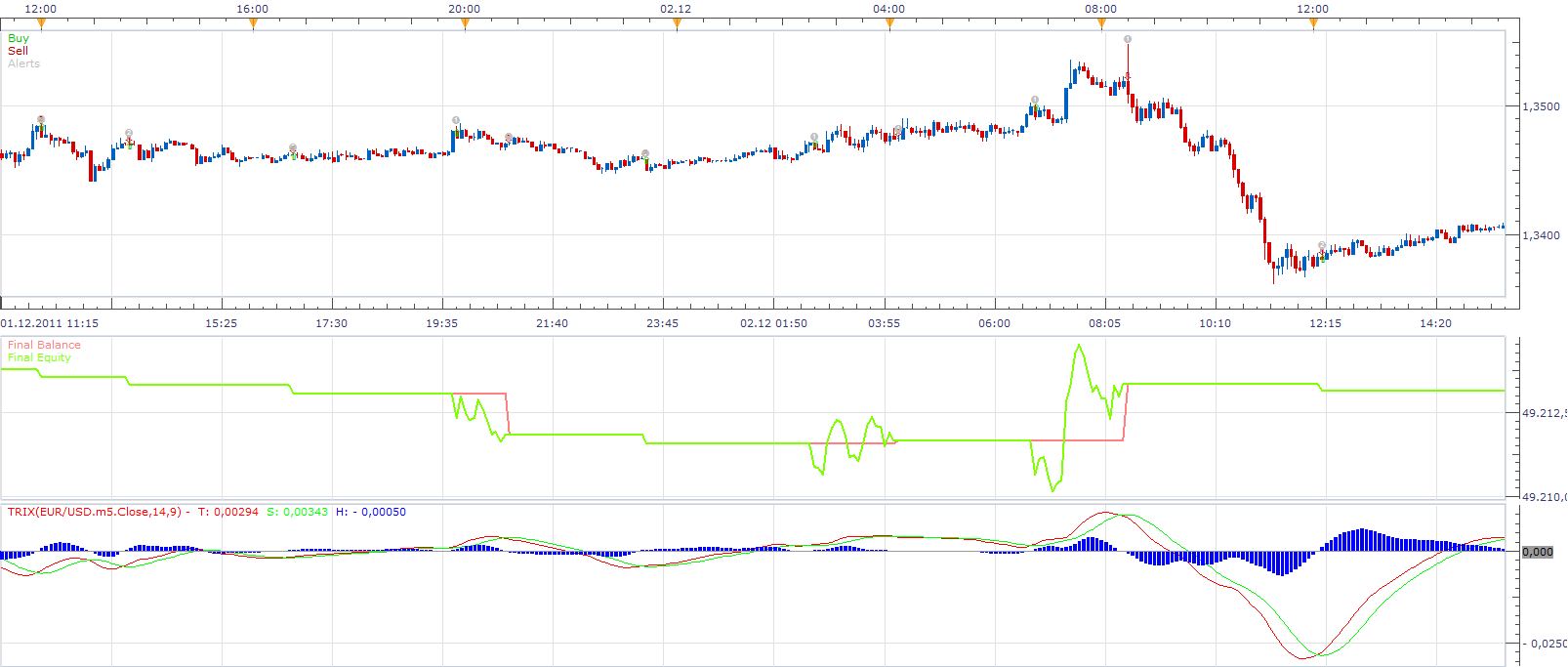Click the 0,000 level on TRIX axis
1568x667 pixels.
coord(1538,552)
